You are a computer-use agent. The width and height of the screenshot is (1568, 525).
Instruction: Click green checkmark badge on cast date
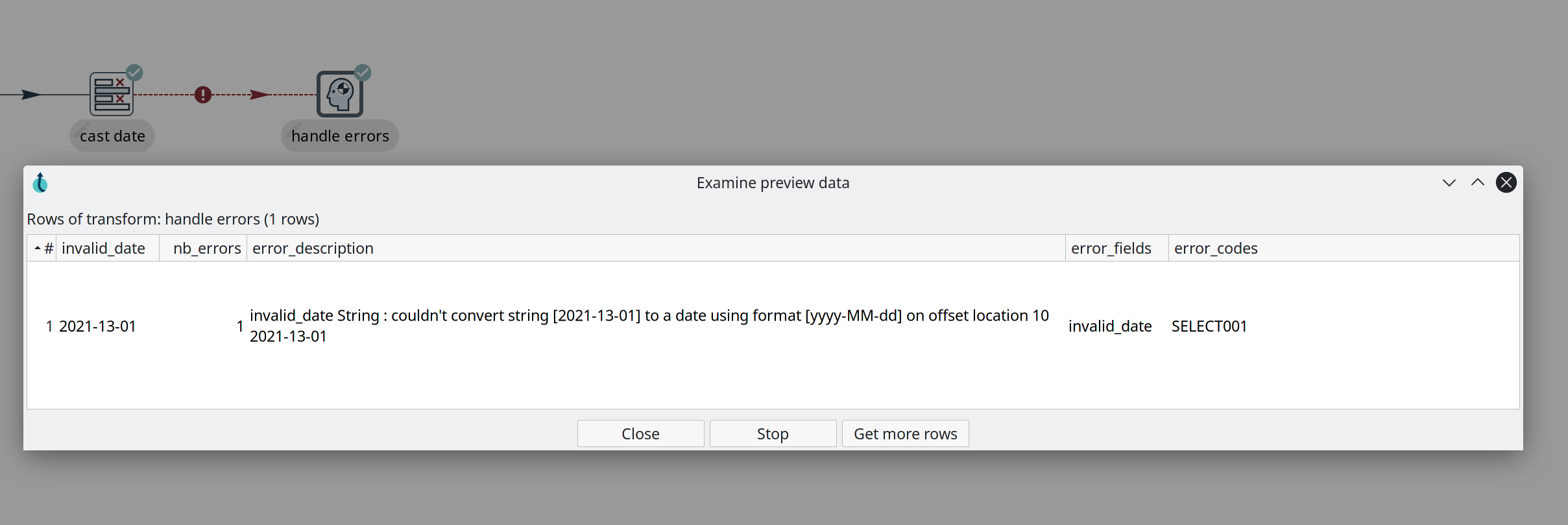pyautogui.click(x=134, y=73)
